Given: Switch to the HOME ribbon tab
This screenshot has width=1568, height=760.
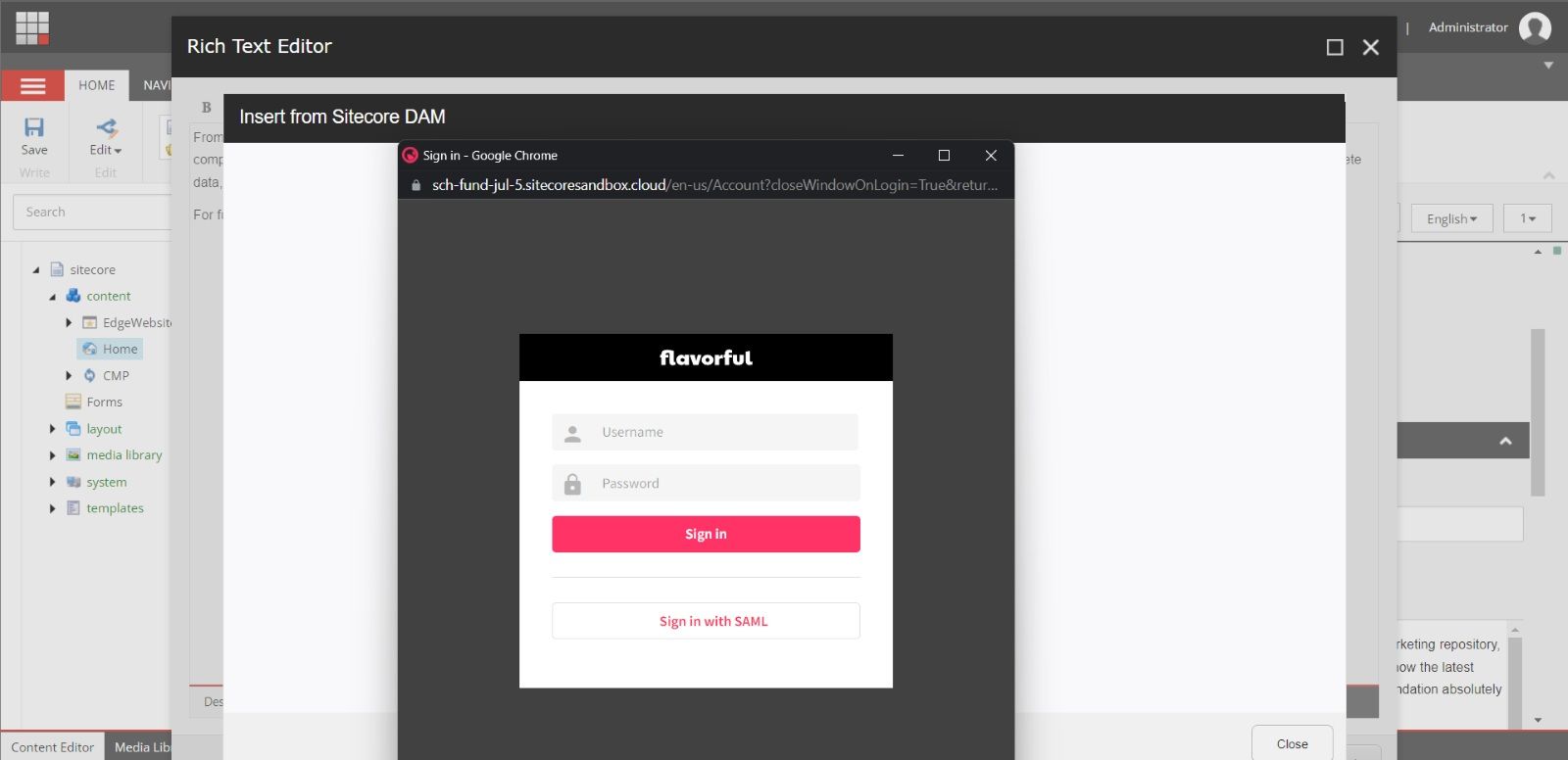Looking at the screenshot, I should pyautogui.click(x=97, y=85).
